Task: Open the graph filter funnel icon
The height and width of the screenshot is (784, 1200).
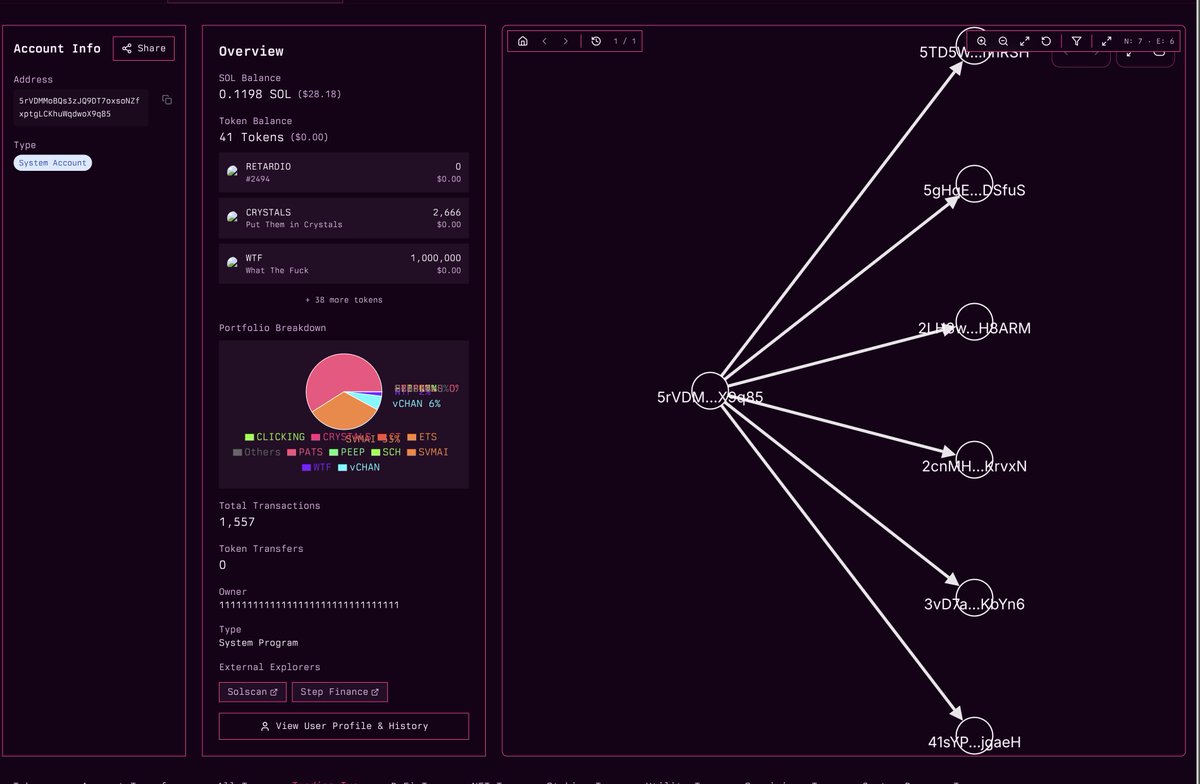Action: click(1077, 41)
